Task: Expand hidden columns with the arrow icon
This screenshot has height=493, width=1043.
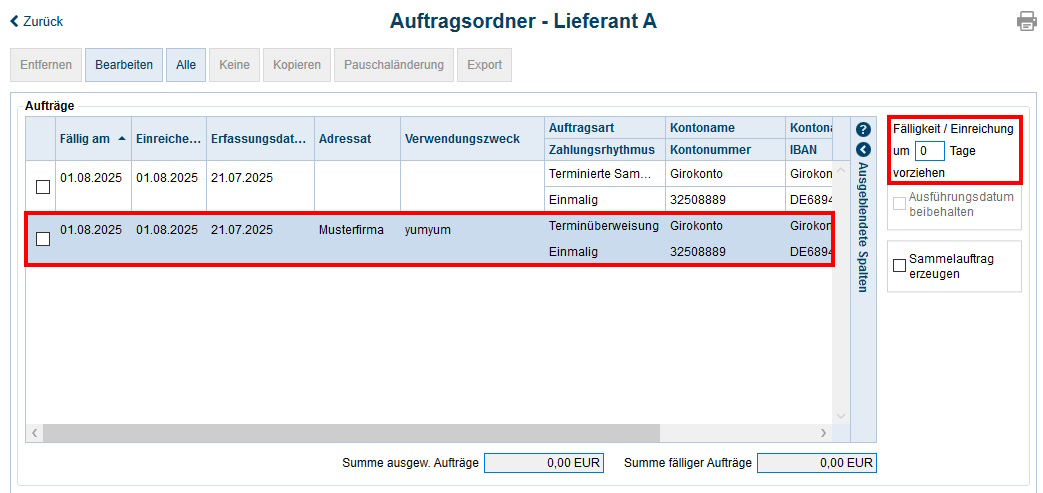Action: coord(864,150)
